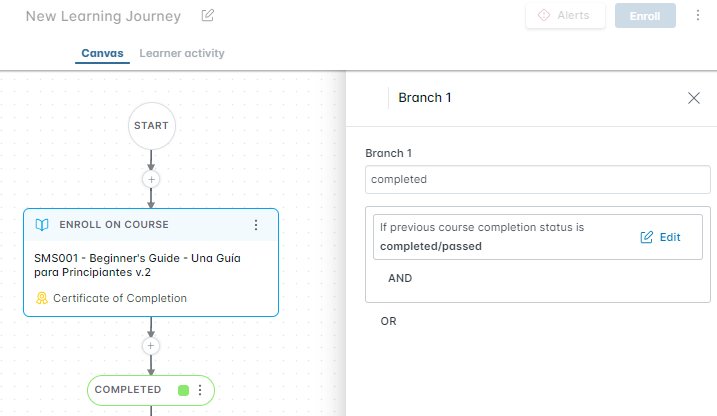The image size is (717, 416).
Task: Click the book icon on the course card
Action: pyautogui.click(x=42, y=225)
